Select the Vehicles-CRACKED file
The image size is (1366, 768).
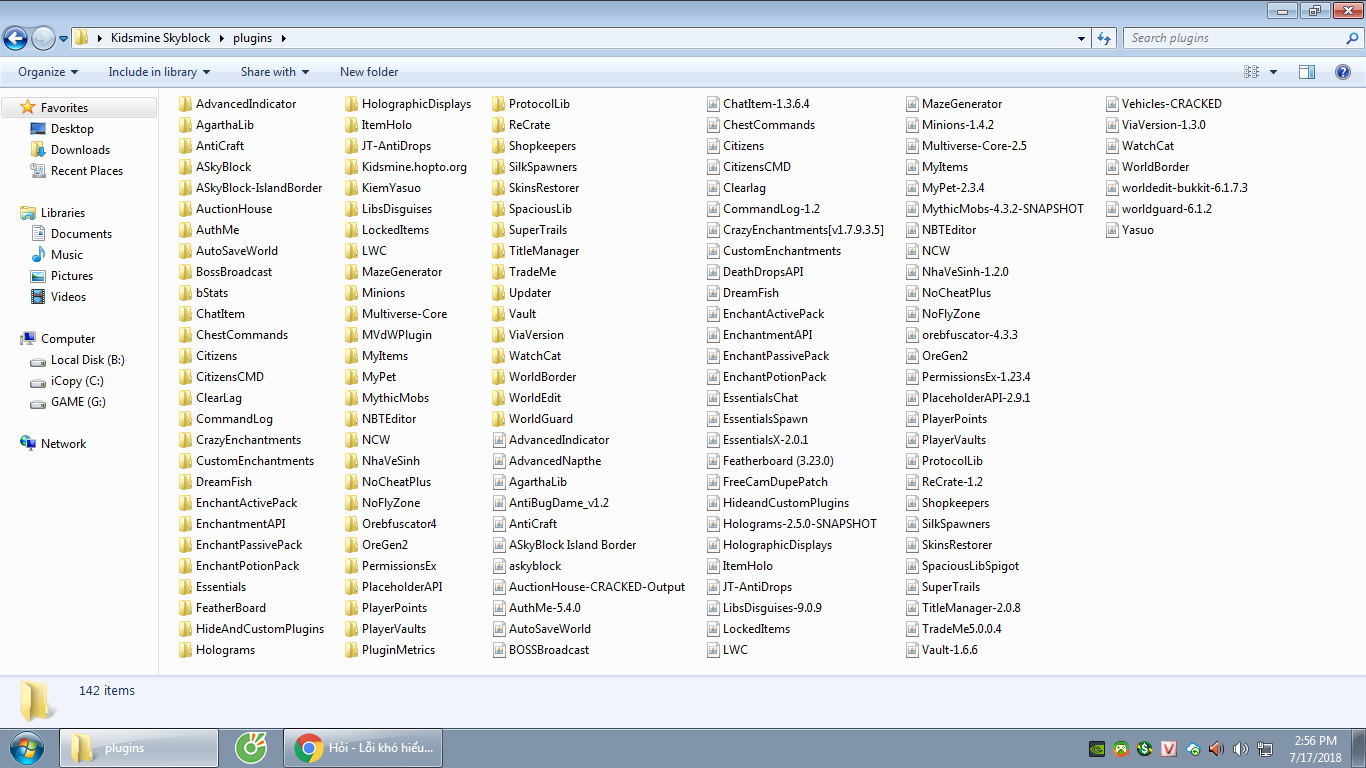[1163, 104]
